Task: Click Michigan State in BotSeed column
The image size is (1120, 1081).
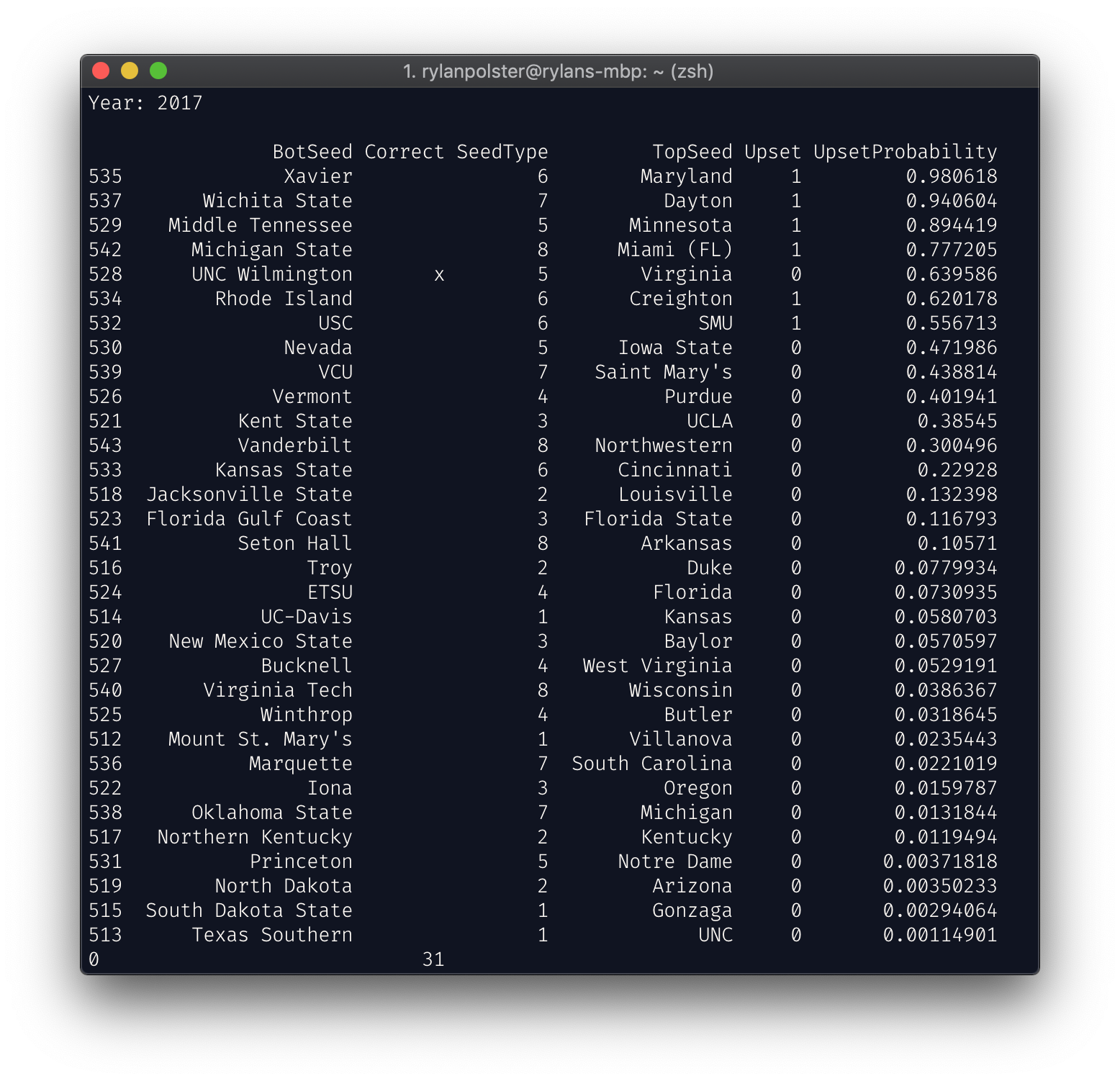Action: [272, 250]
